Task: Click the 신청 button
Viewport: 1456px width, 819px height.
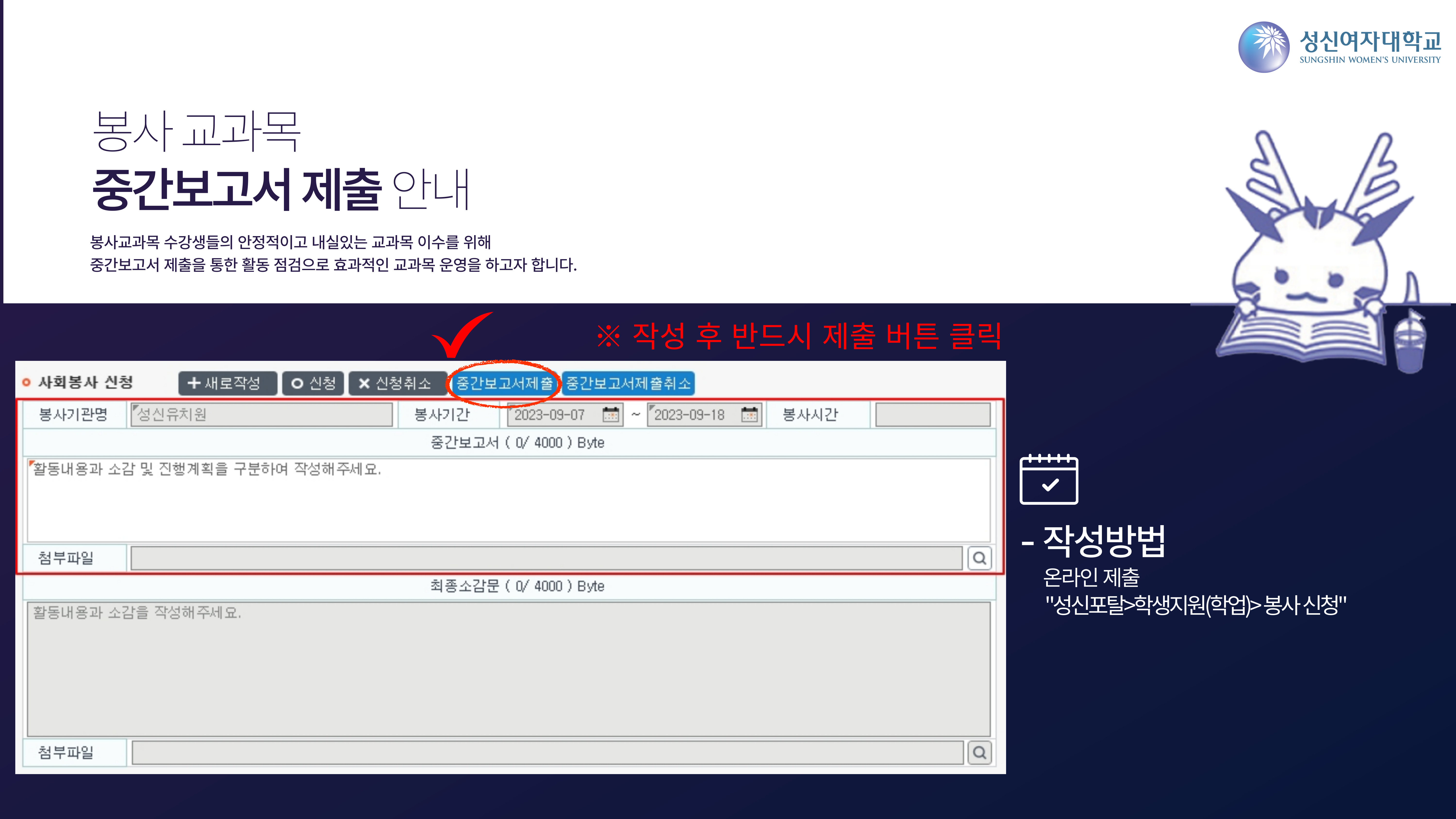Action: (313, 383)
